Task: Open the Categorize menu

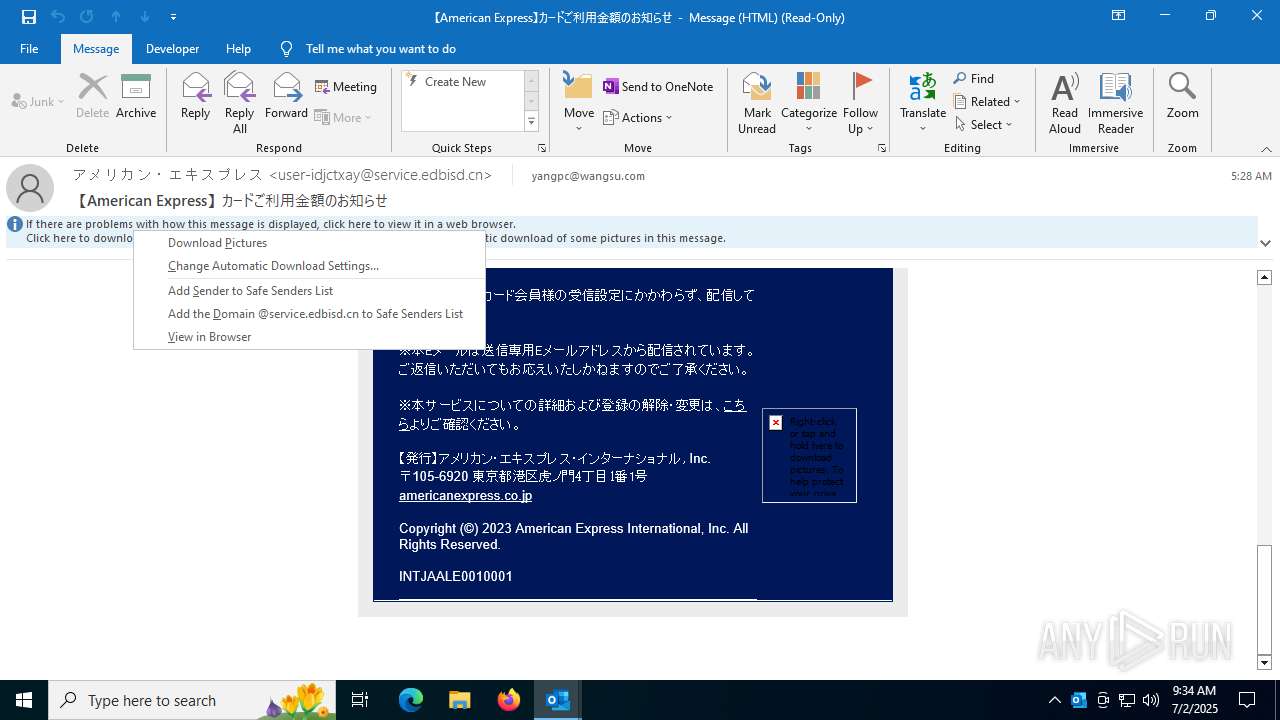Action: [809, 103]
